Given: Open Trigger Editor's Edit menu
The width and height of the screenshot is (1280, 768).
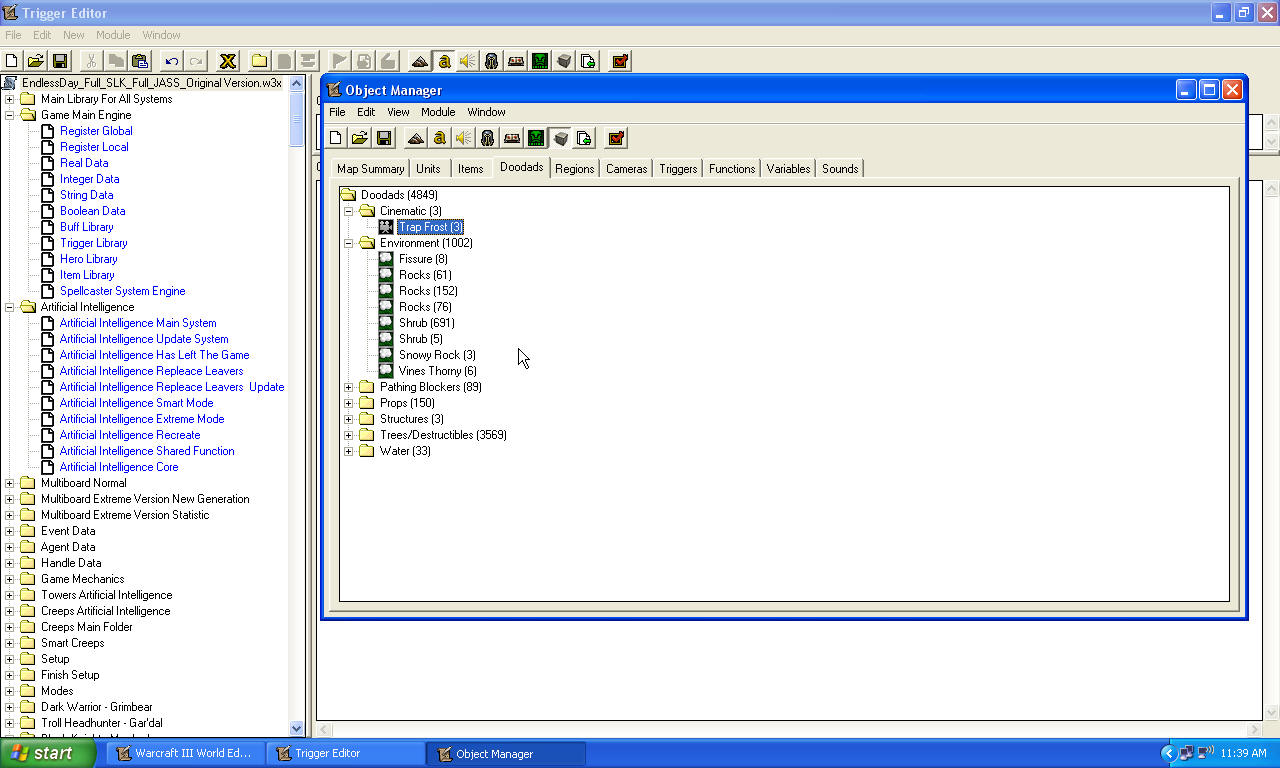Looking at the screenshot, I should [x=42, y=35].
